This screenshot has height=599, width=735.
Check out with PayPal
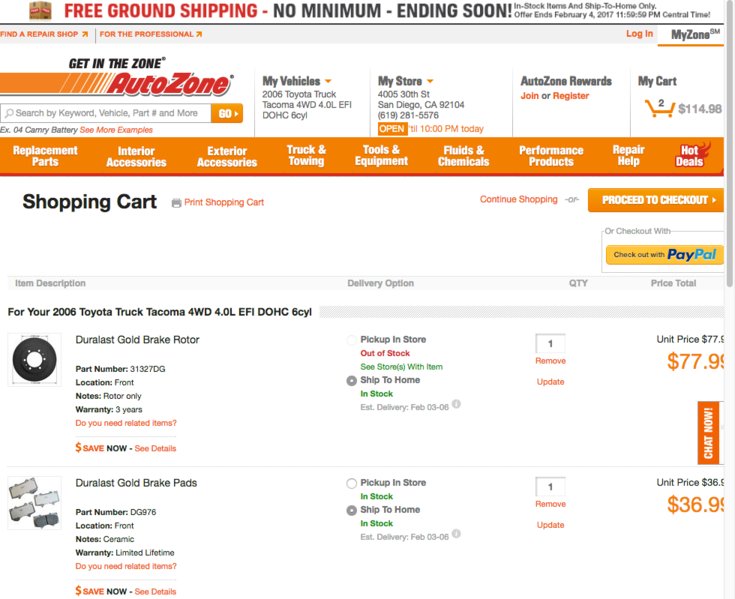(x=665, y=255)
